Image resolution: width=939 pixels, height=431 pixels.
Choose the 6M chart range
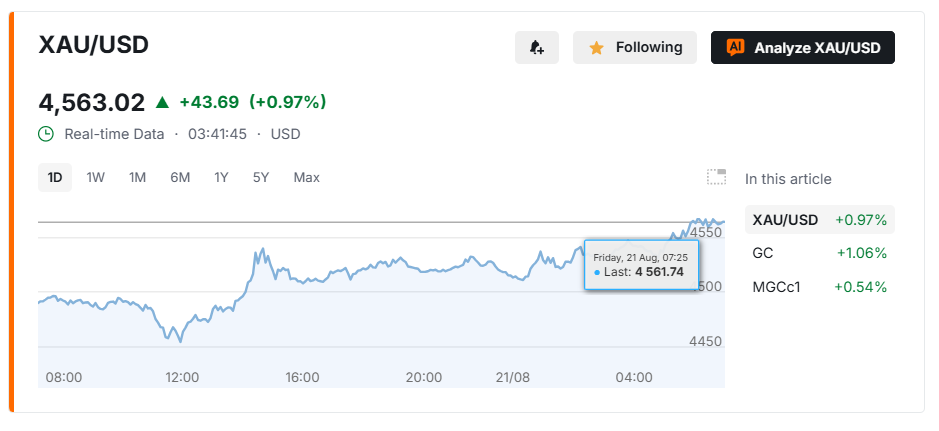point(180,177)
